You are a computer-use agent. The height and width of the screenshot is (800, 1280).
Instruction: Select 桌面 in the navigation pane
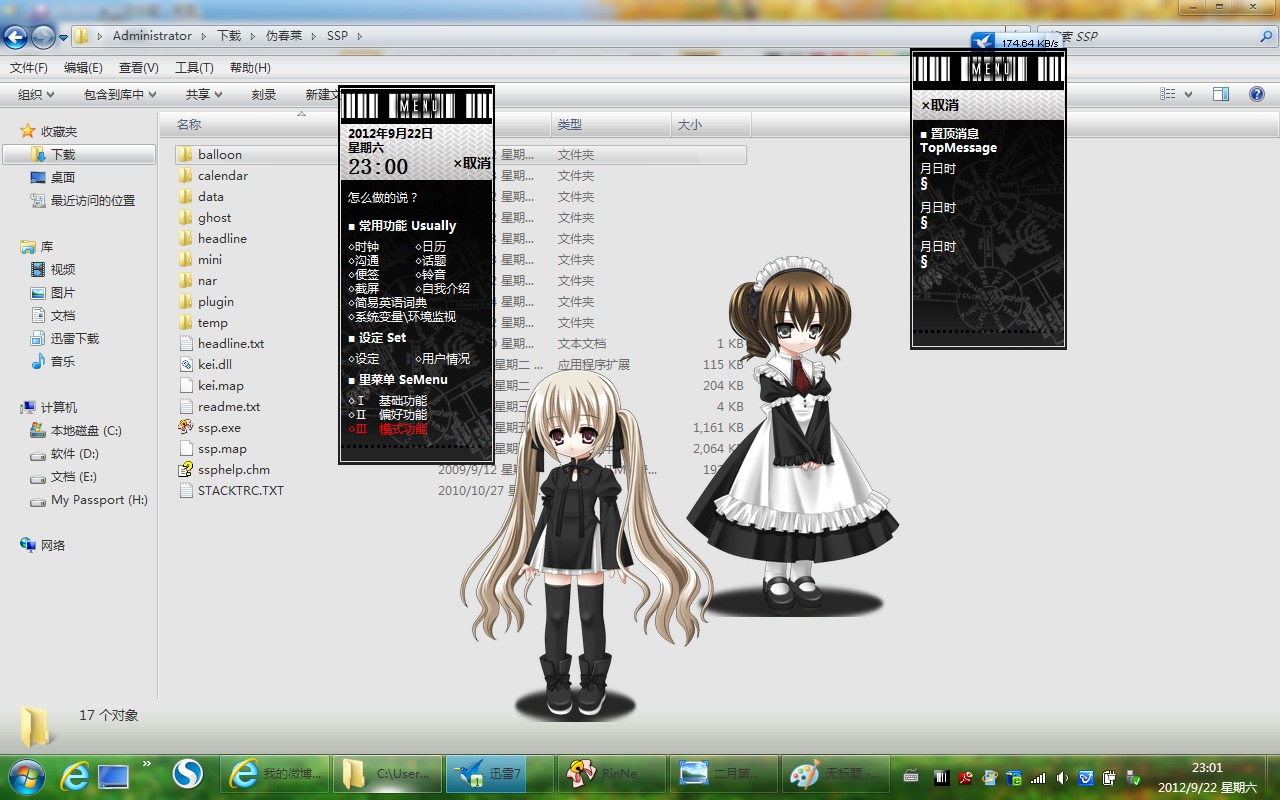pyautogui.click(x=63, y=178)
